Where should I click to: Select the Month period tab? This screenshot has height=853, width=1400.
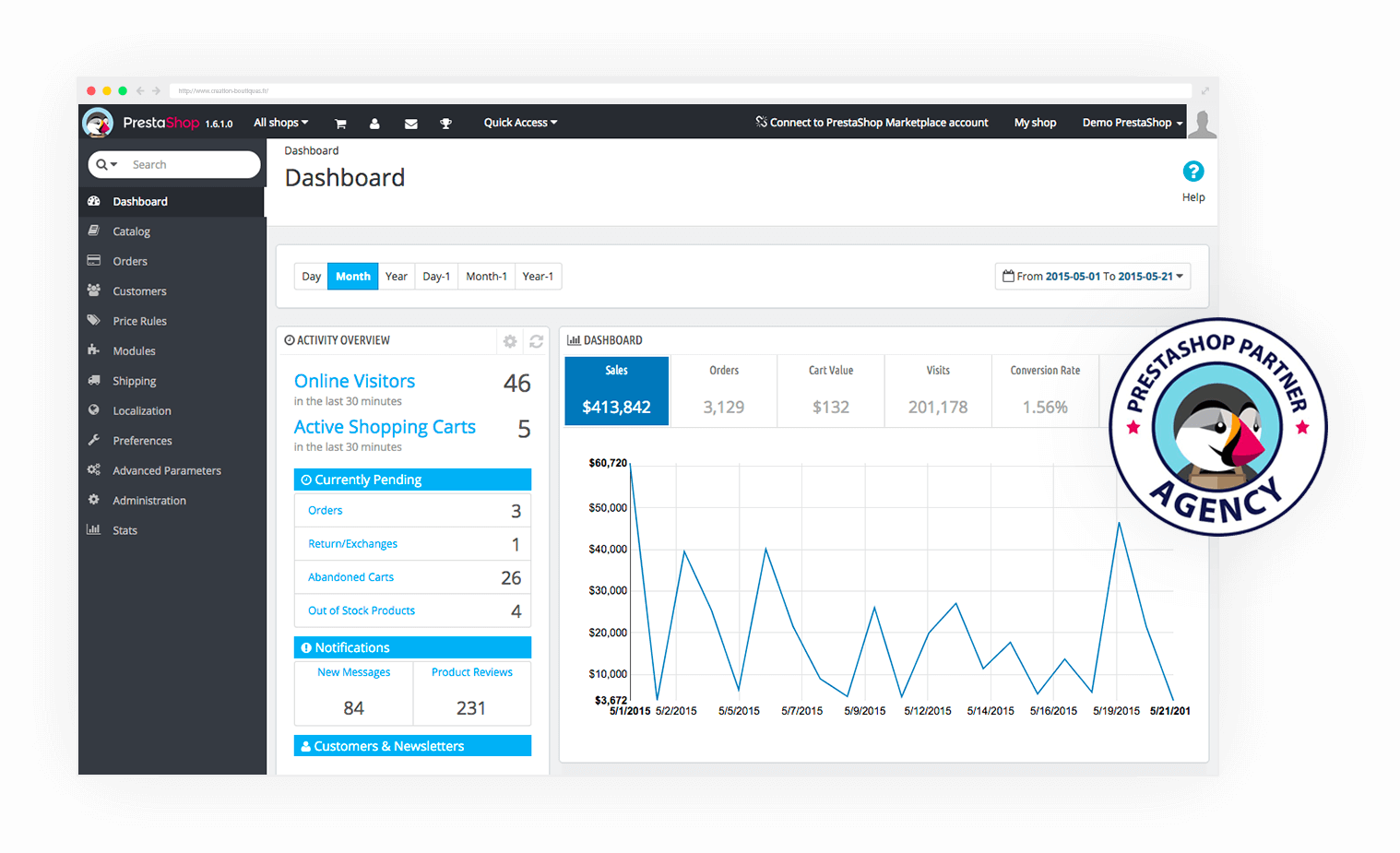tap(353, 277)
